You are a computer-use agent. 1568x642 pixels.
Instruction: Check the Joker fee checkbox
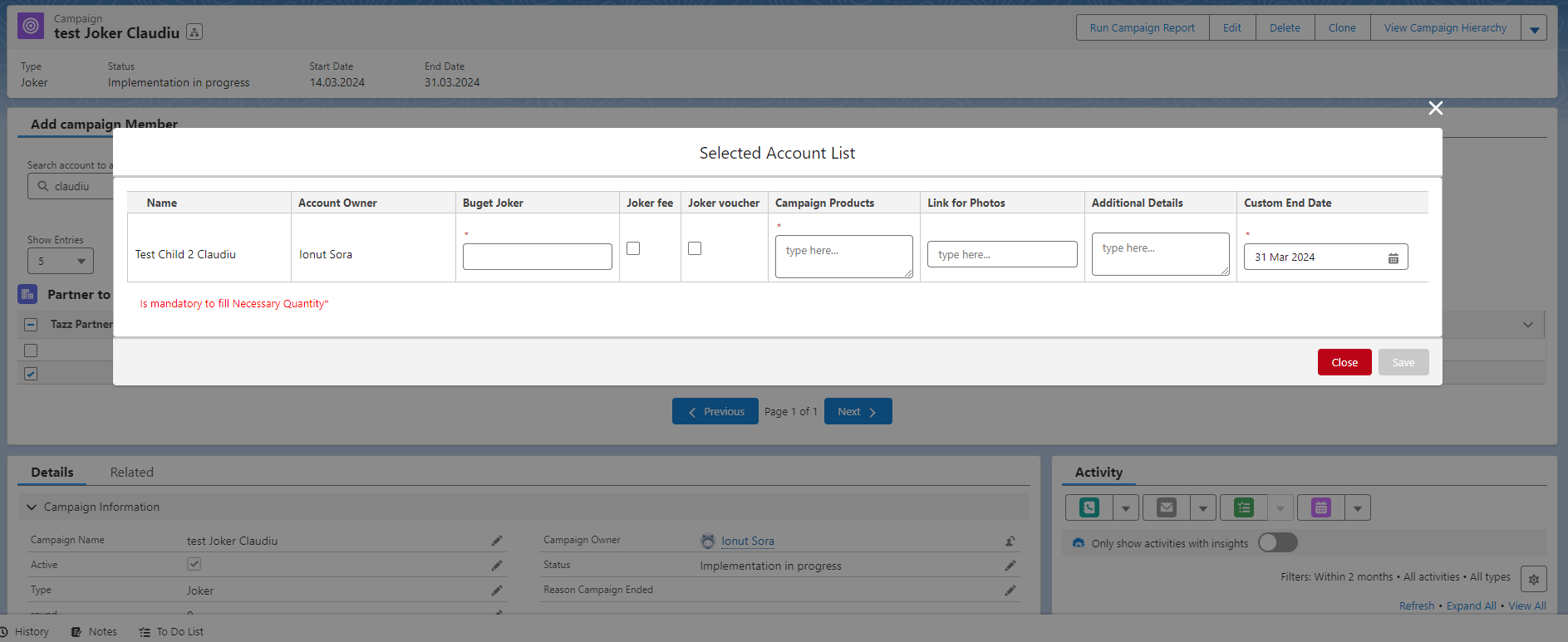click(633, 248)
